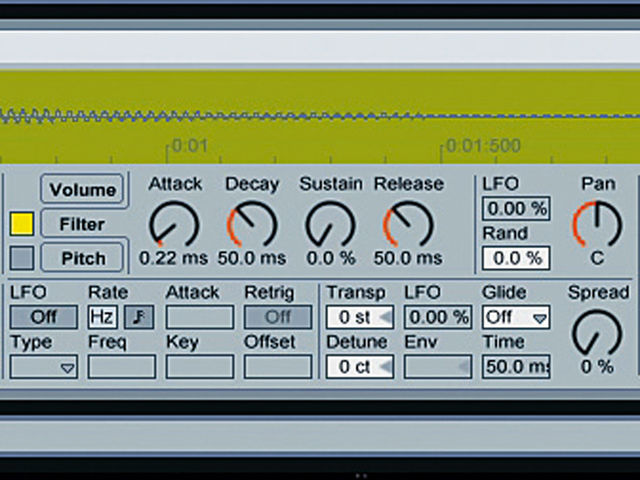Adjust the Spread knob

tap(597, 333)
